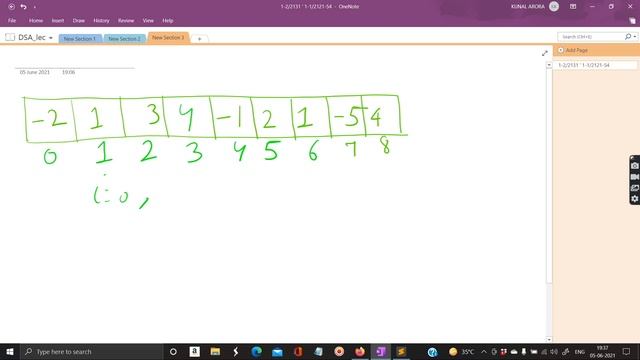This screenshot has width=640, height=360.
Task: Open the History ribbon tab
Action: (x=101, y=20)
